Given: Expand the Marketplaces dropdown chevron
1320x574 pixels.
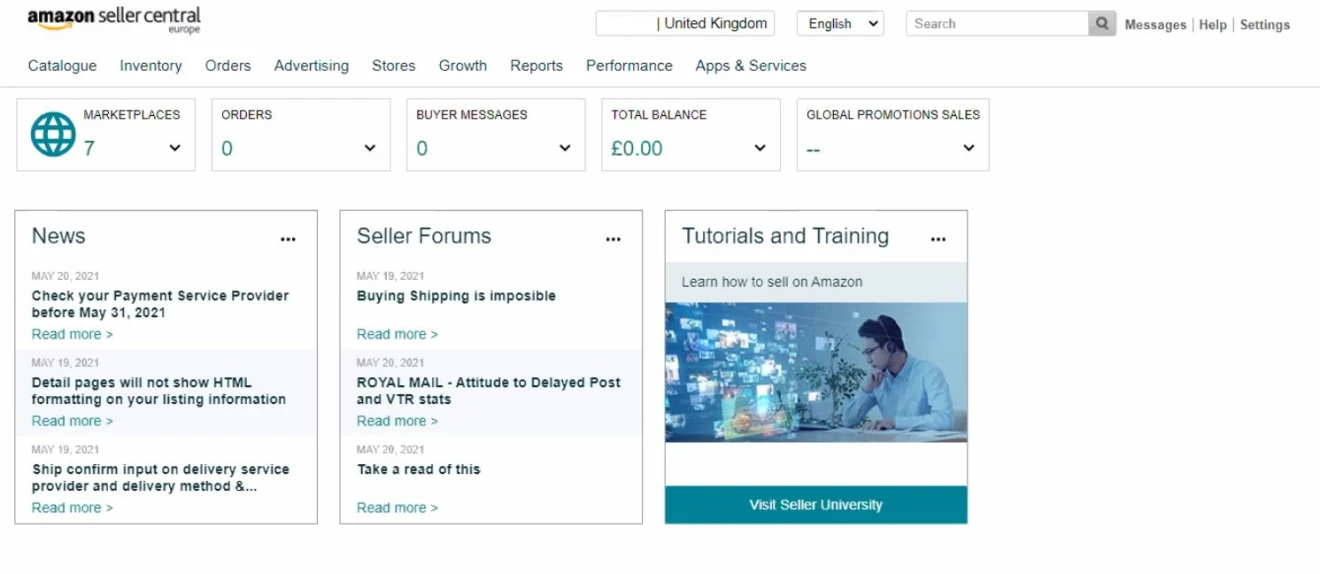Looking at the screenshot, I should [x=175, y=148].
